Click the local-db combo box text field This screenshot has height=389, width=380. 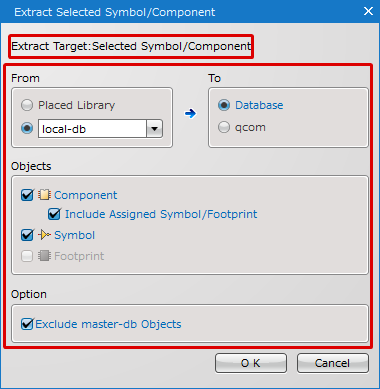pyautogui.click(x=92, y=129)
